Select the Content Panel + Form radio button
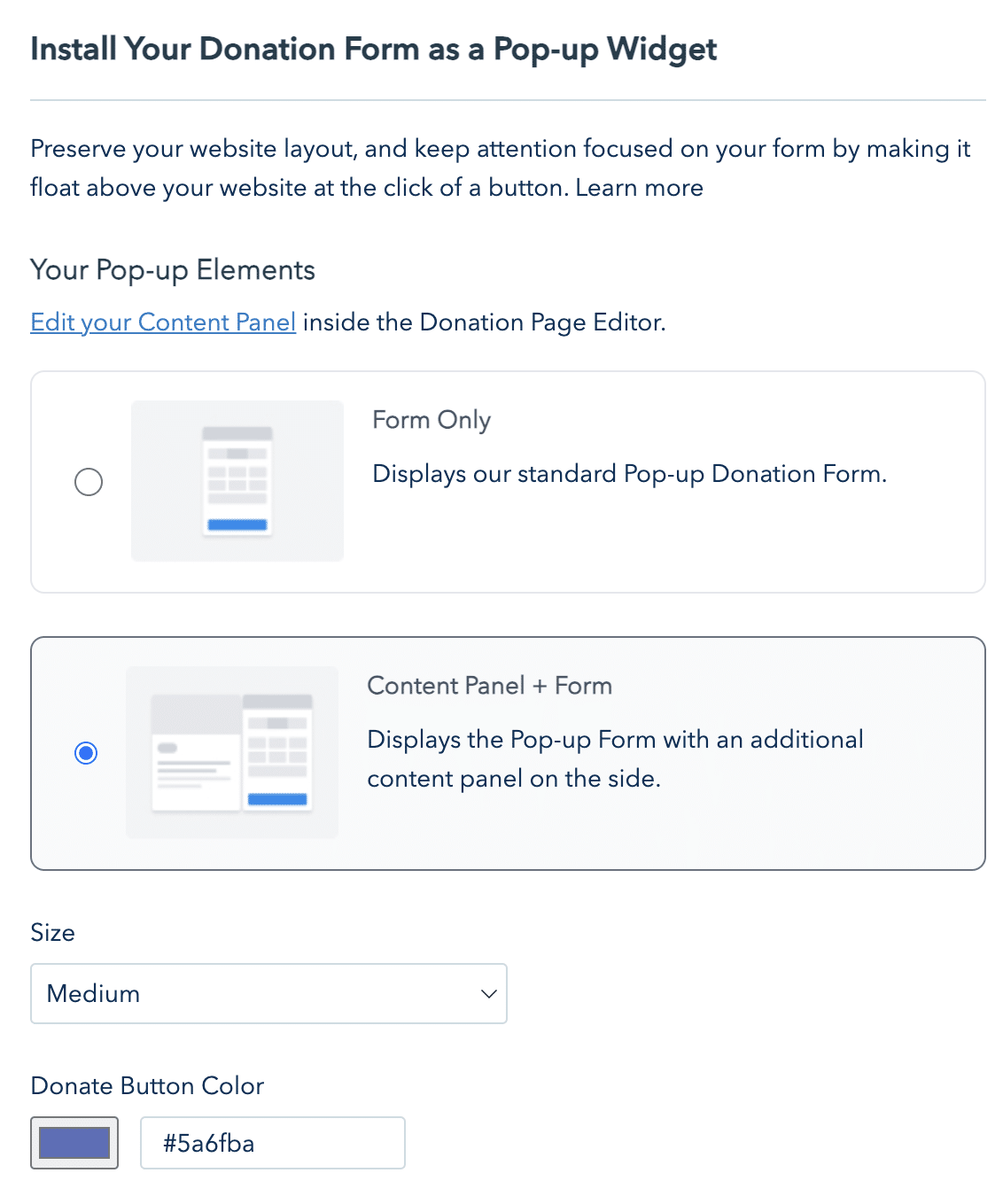 (86, 753)
